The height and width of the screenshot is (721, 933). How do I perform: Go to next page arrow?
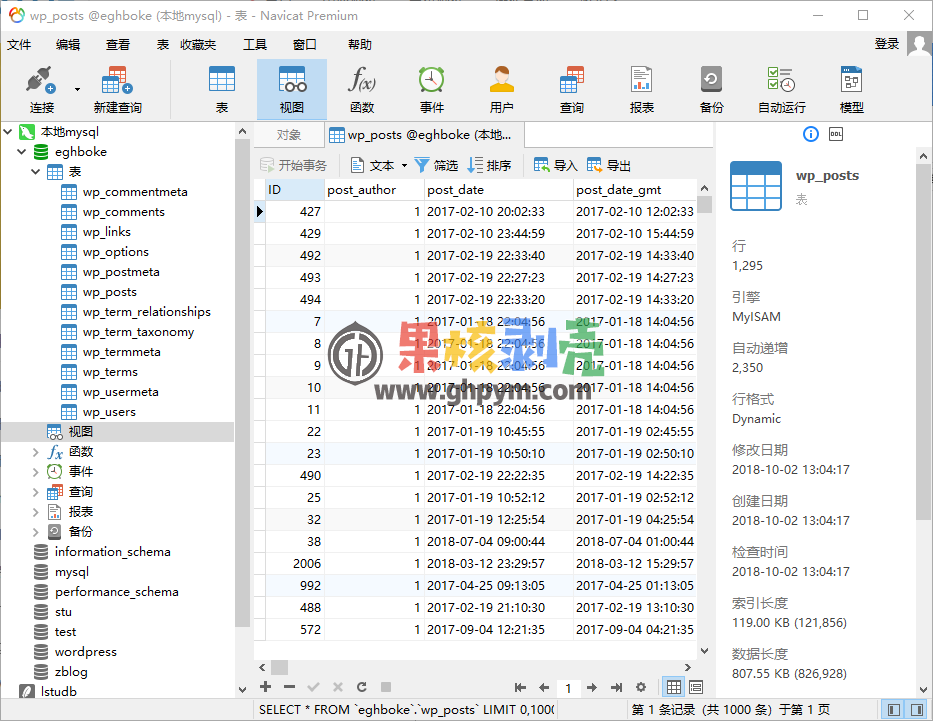tap(592, 688)
